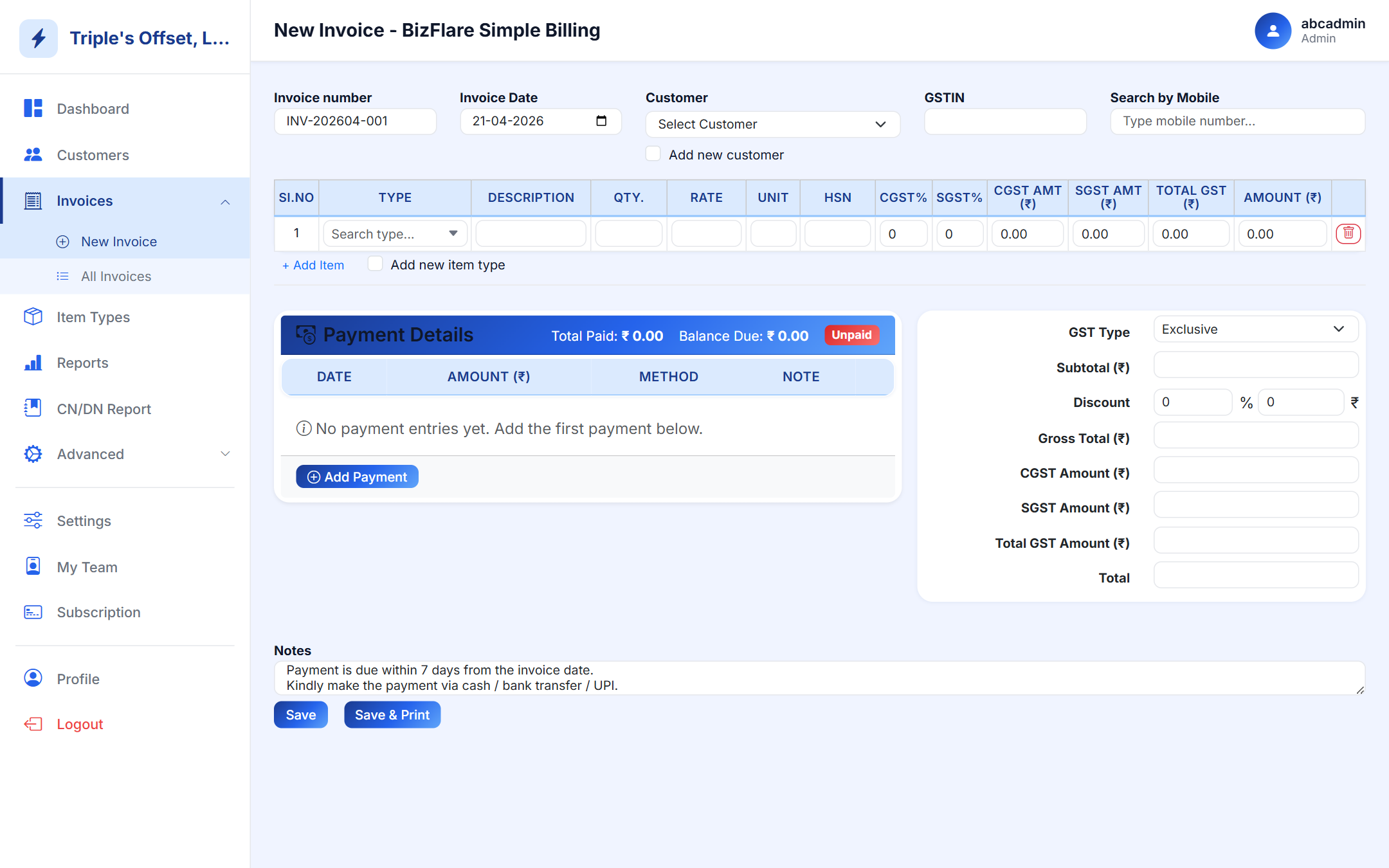Expand the Advanced menu chevron
Image resolution: width=1389 pixels, height=868 pixels.
tap(225, 454)
